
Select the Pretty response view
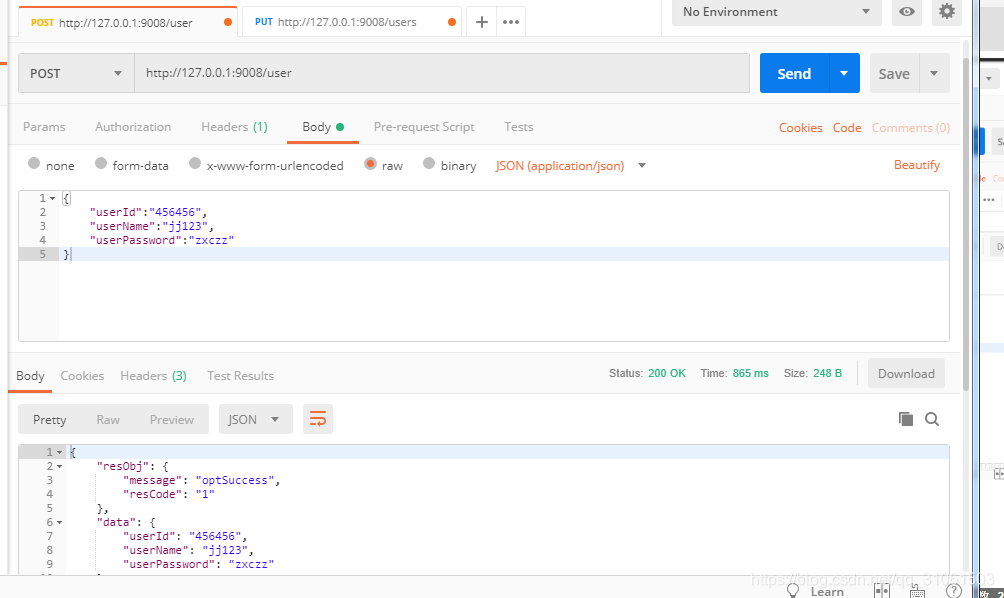[49, 419]
